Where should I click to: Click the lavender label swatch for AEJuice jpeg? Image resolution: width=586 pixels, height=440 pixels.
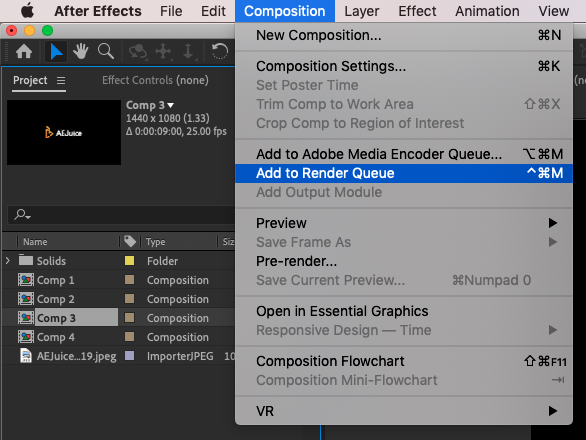130,356
